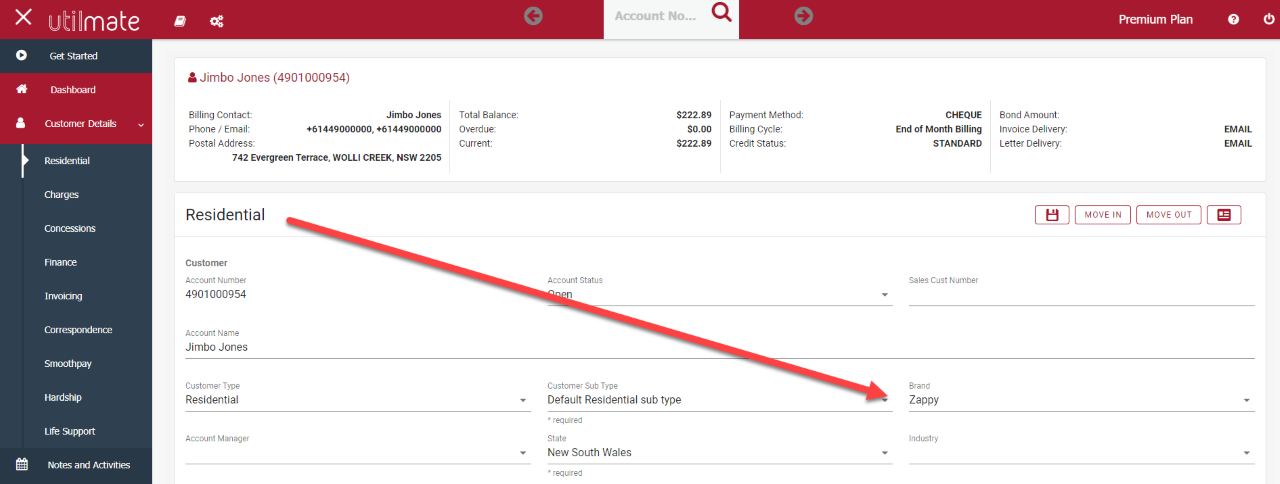Image resolution: width=1280 pixels, height=484 pixels.
Task: Click the Account No search field
Action: (655, 17)
